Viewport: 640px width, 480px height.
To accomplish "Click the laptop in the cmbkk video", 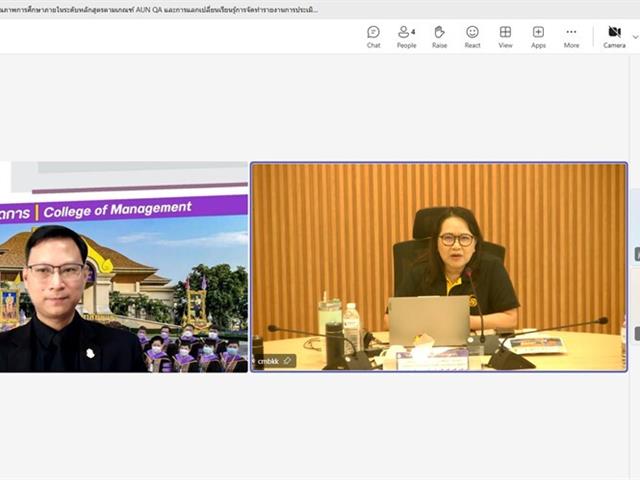I will (x=428, y=320).
